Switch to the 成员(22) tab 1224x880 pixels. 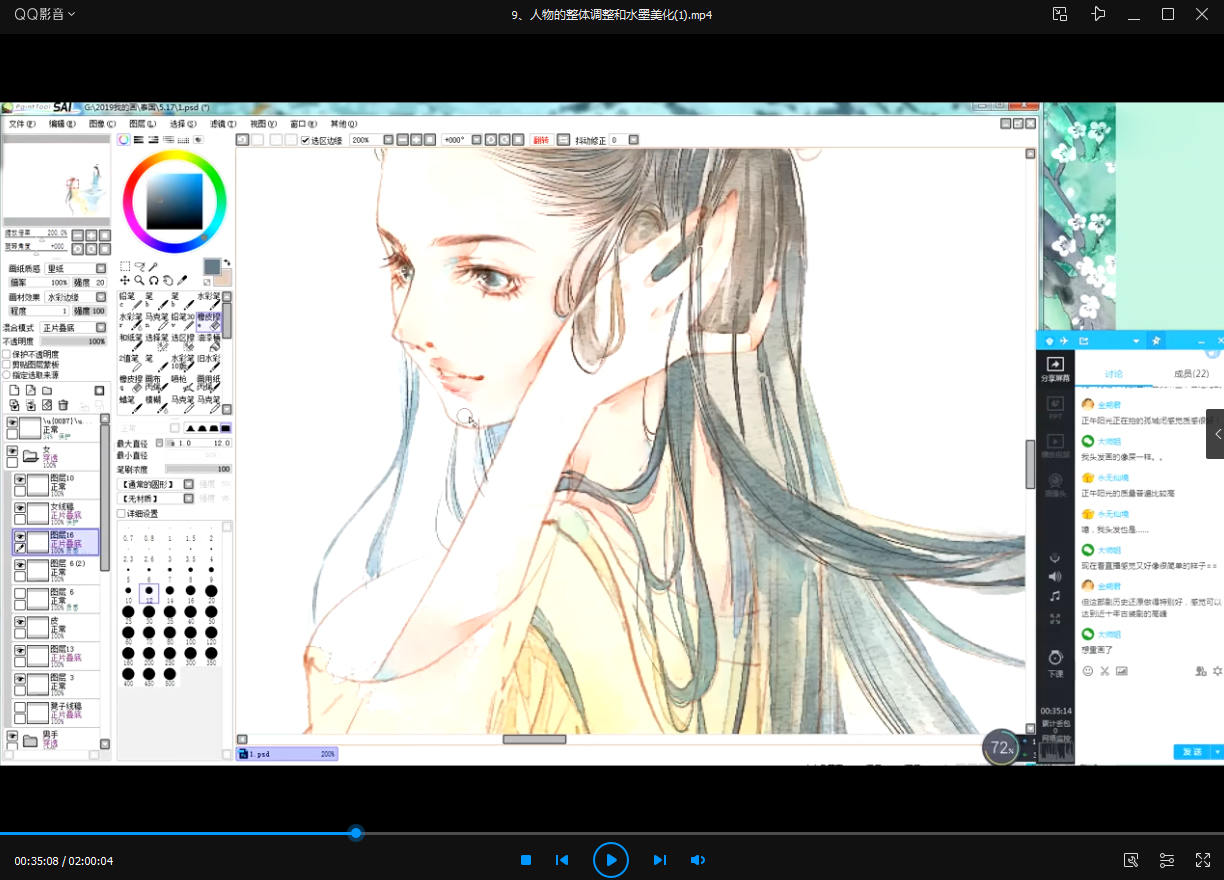1190,374
